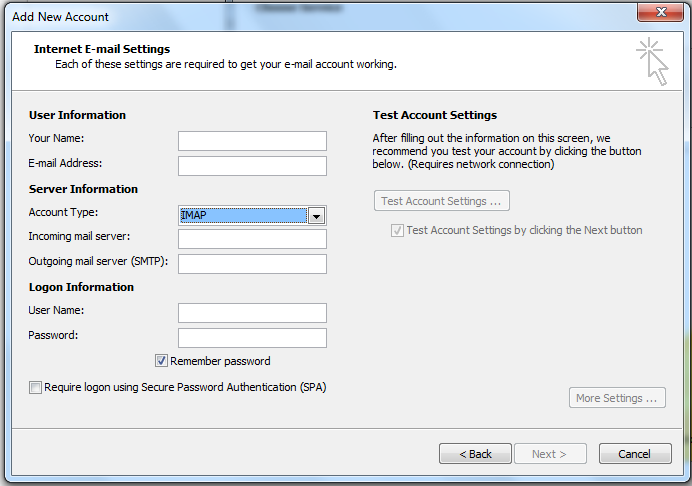Open More Settings dialog

tap(617, 398)
